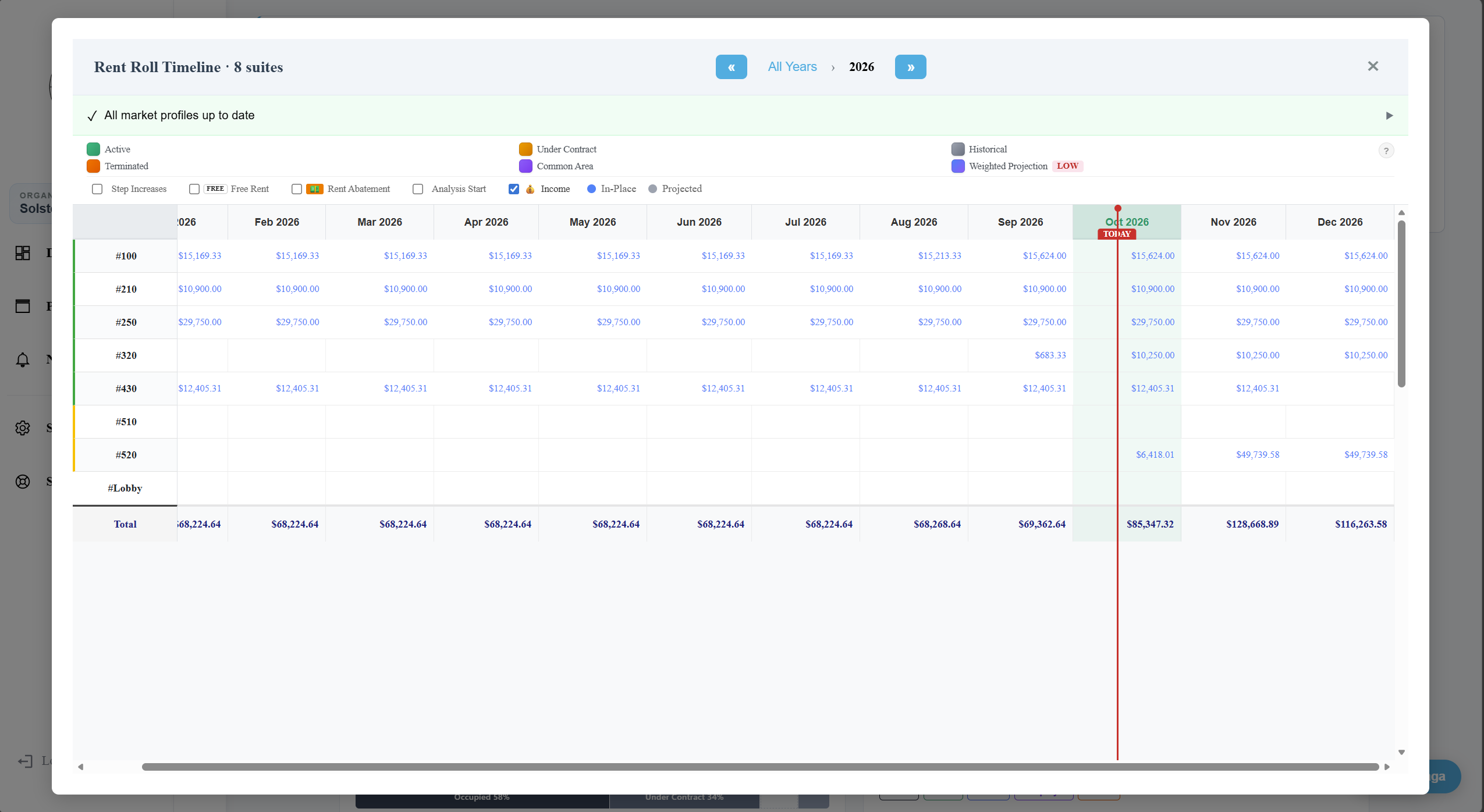Go to next year with double-right arrow

point(910,67)
